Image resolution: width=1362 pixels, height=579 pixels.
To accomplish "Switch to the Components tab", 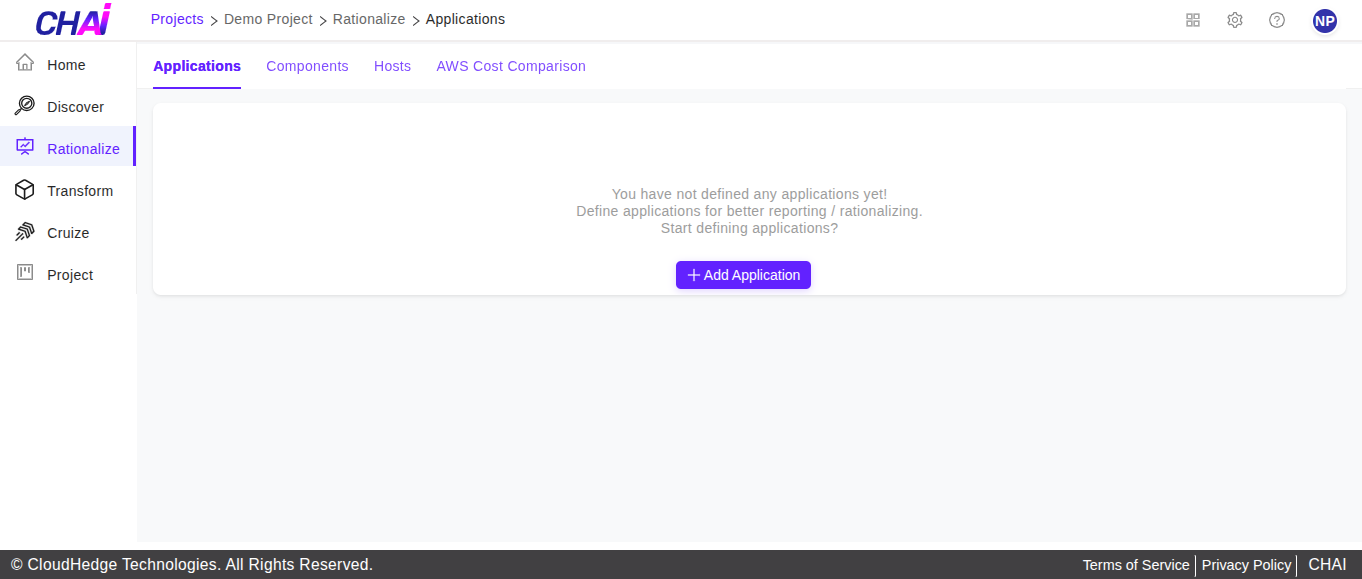I will click(307, 66).
